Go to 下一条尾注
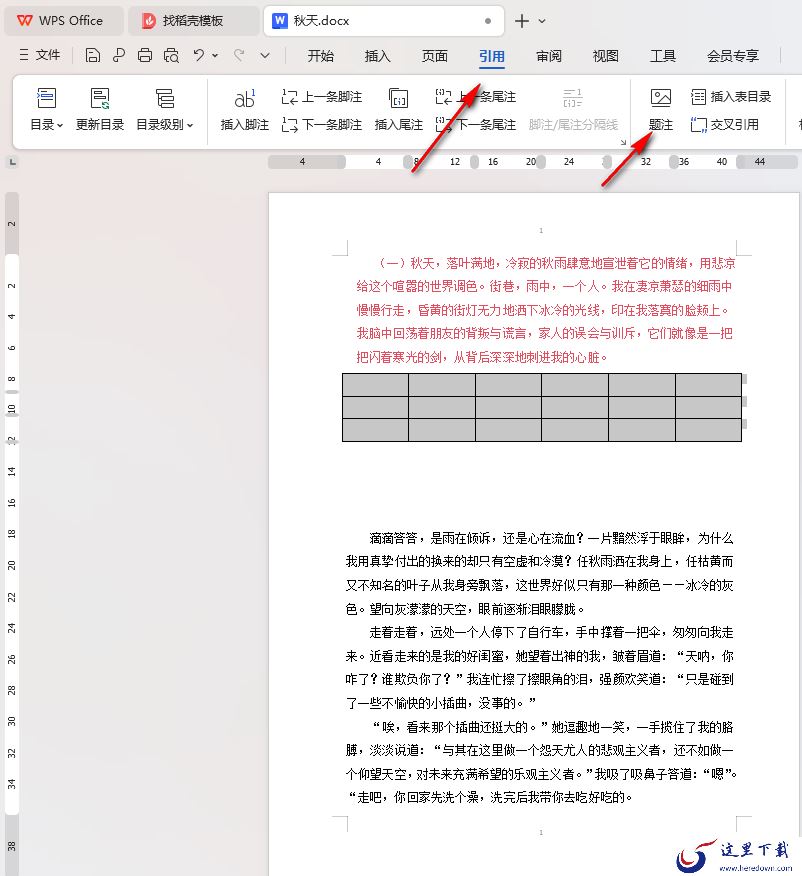The width and height of the screenshot is (802, 876). 475,124
